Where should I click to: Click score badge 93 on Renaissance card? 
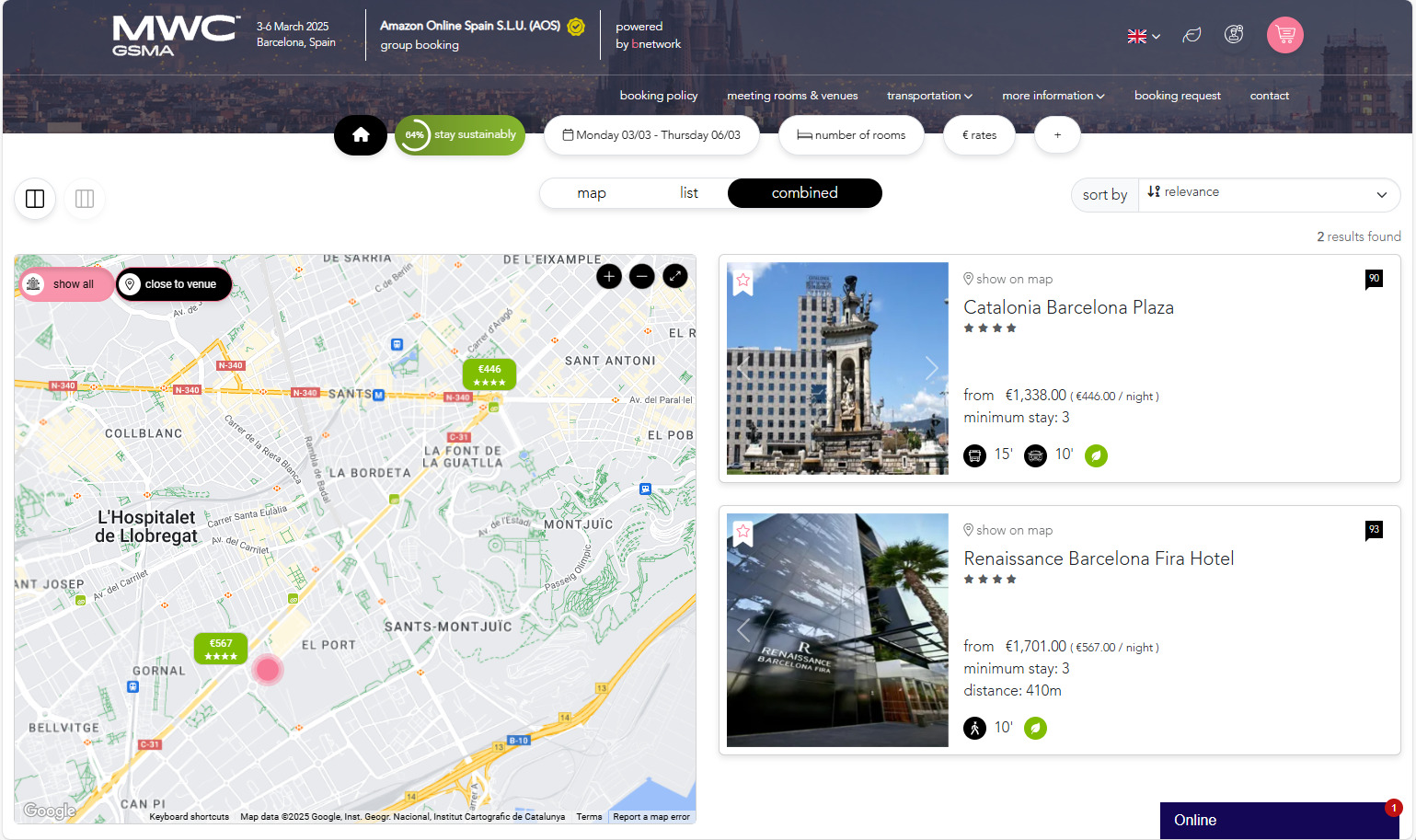tap(1374, 530)
